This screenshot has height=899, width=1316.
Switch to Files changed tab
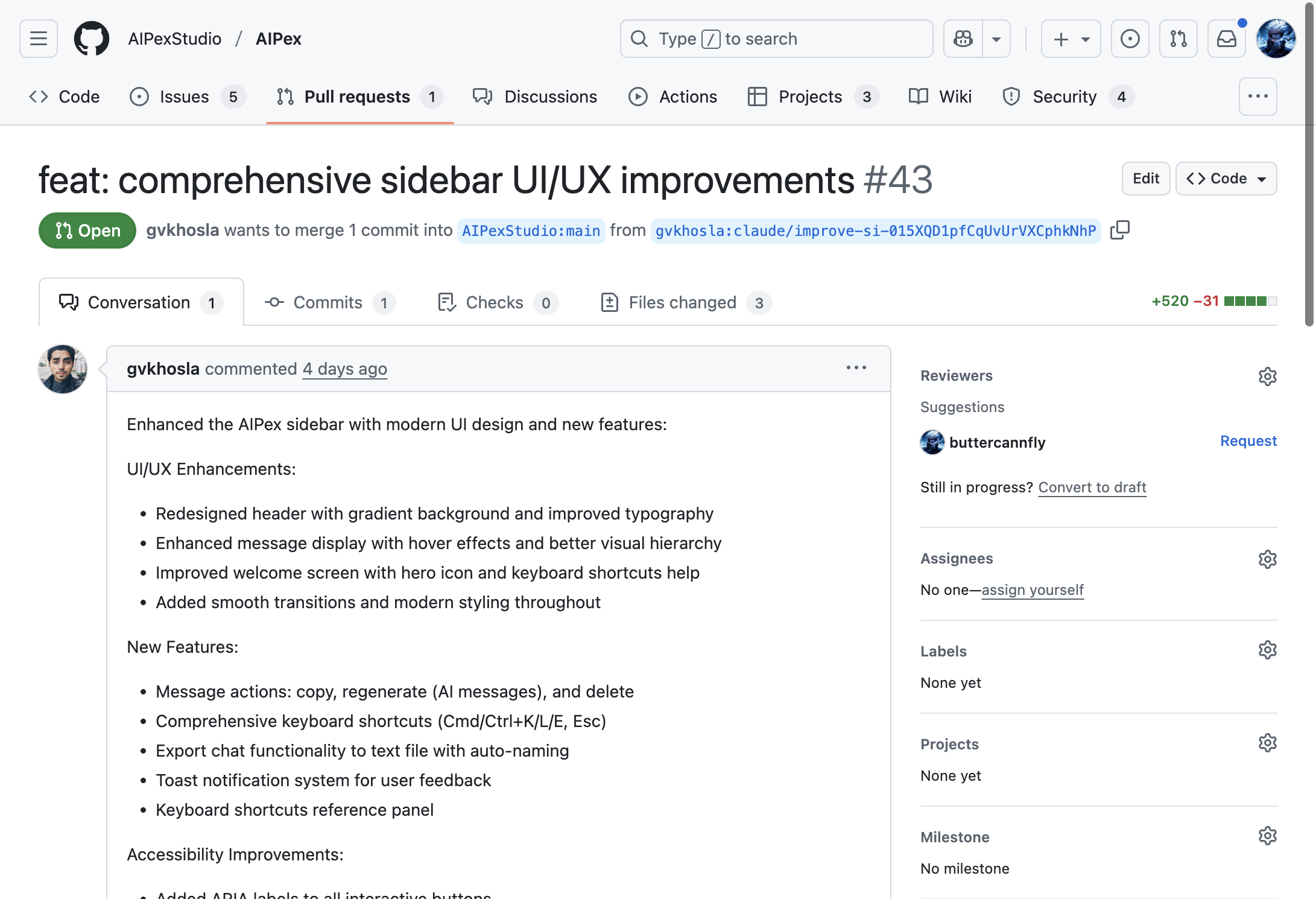[x=682, y=302]
